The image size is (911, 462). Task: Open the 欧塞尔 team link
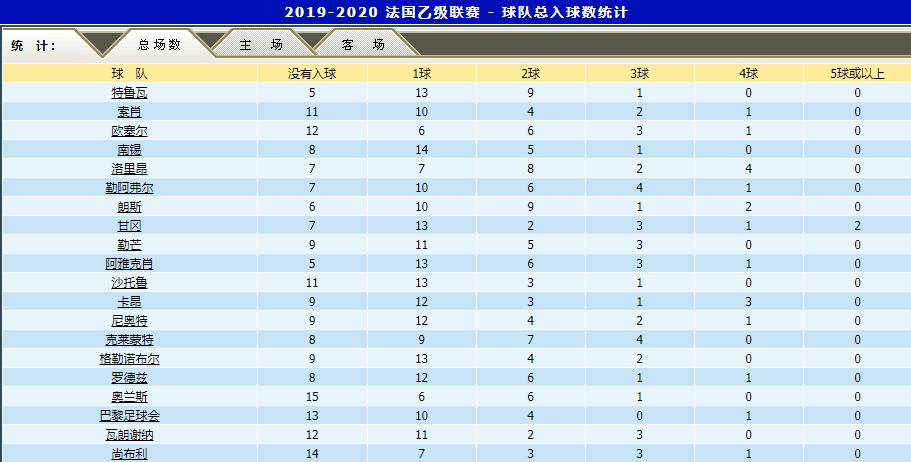129,131
